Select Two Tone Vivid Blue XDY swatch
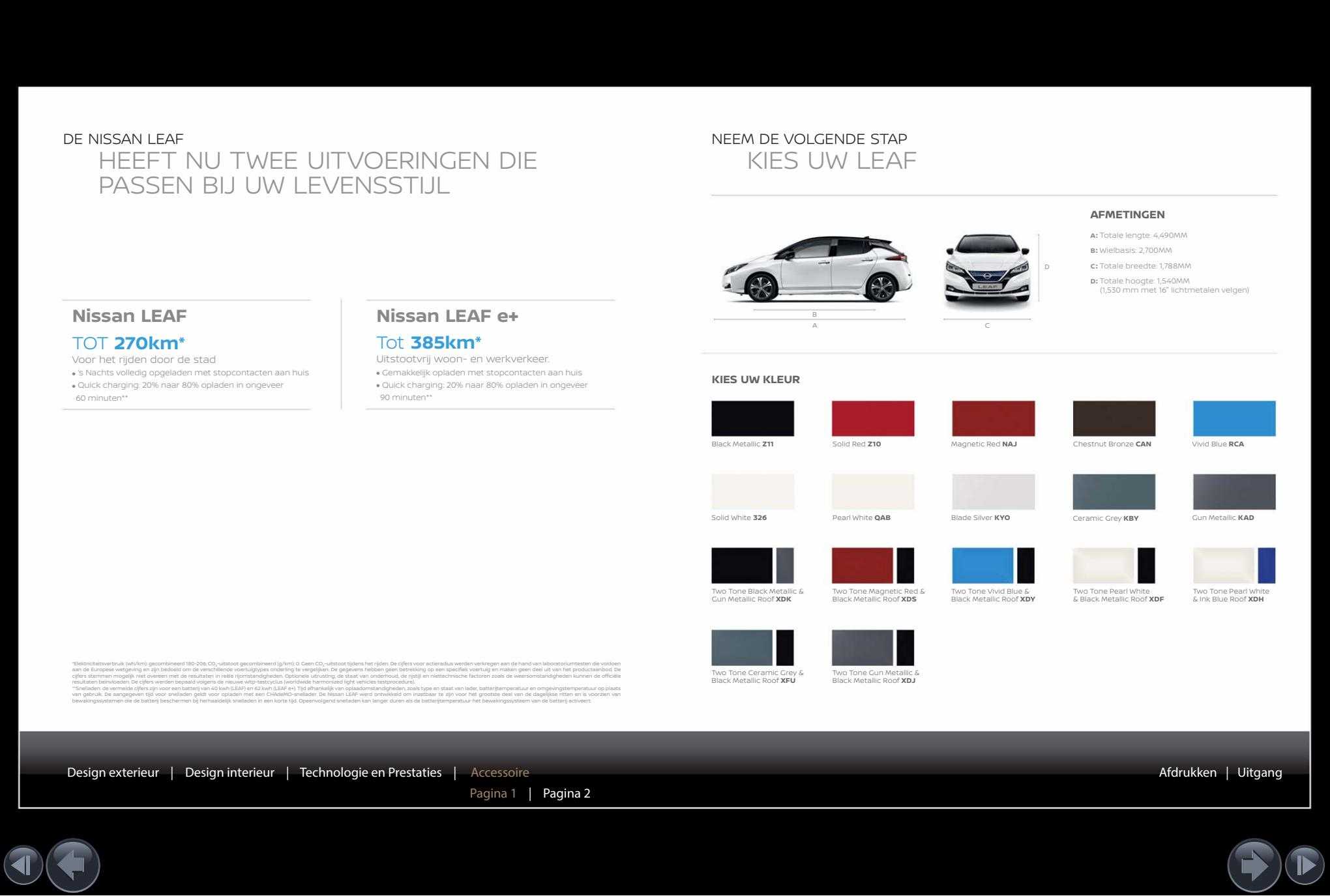The image size is (1330, 896). [x=993, y=566]
